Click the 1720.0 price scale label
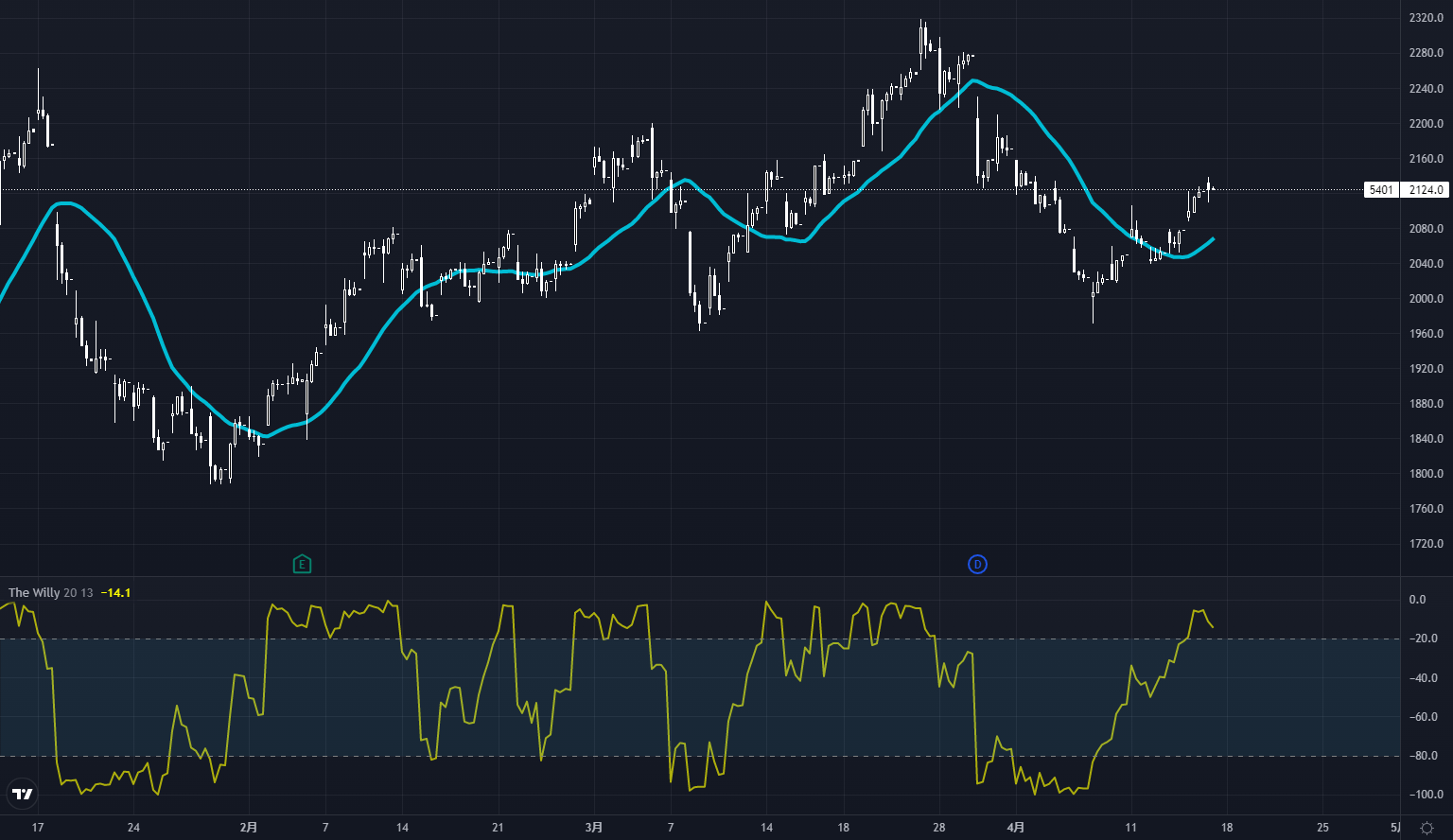The image size is (1453, 840). point(1426,544)
